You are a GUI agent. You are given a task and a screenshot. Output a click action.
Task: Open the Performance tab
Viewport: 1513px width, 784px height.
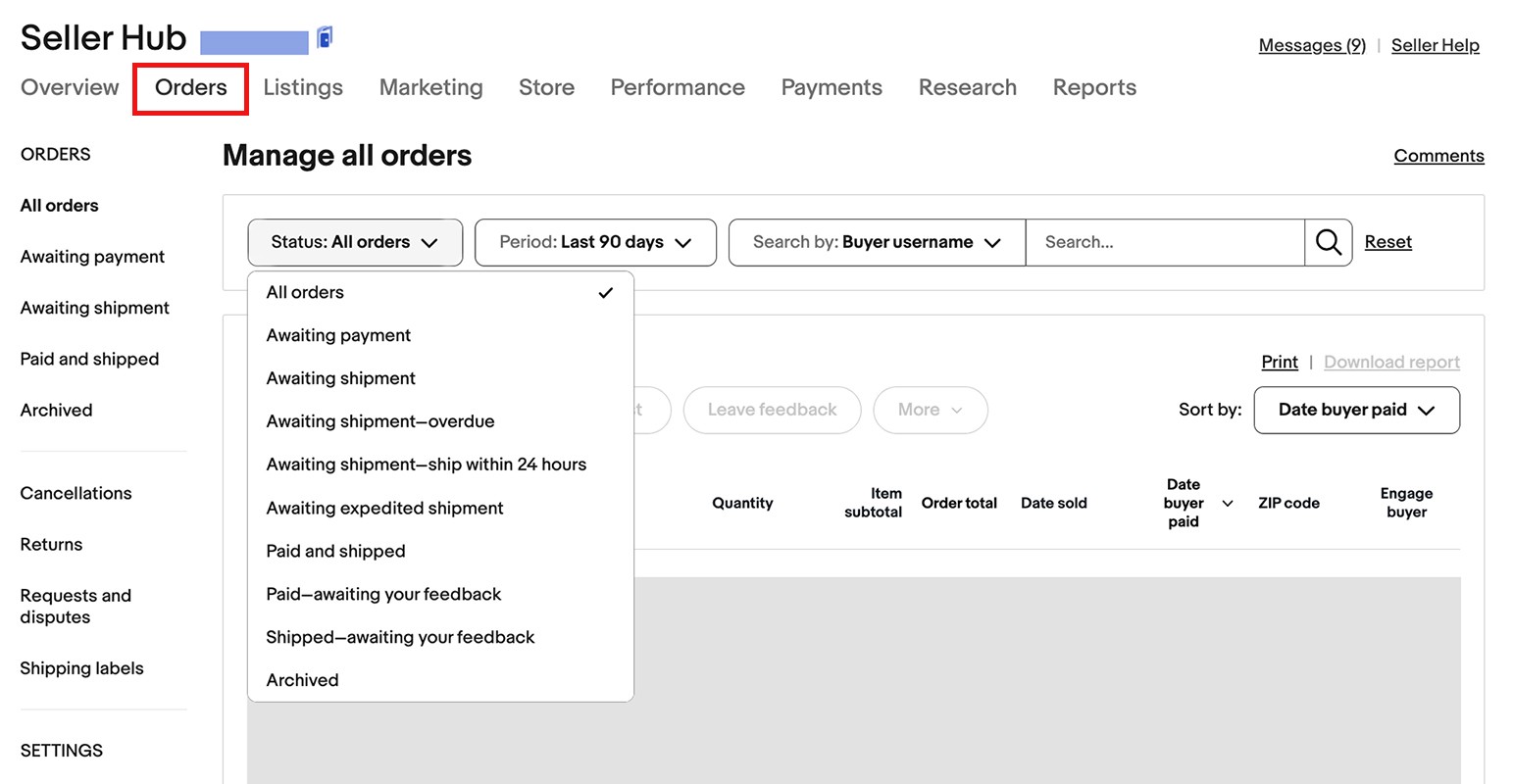coord(678,87)
